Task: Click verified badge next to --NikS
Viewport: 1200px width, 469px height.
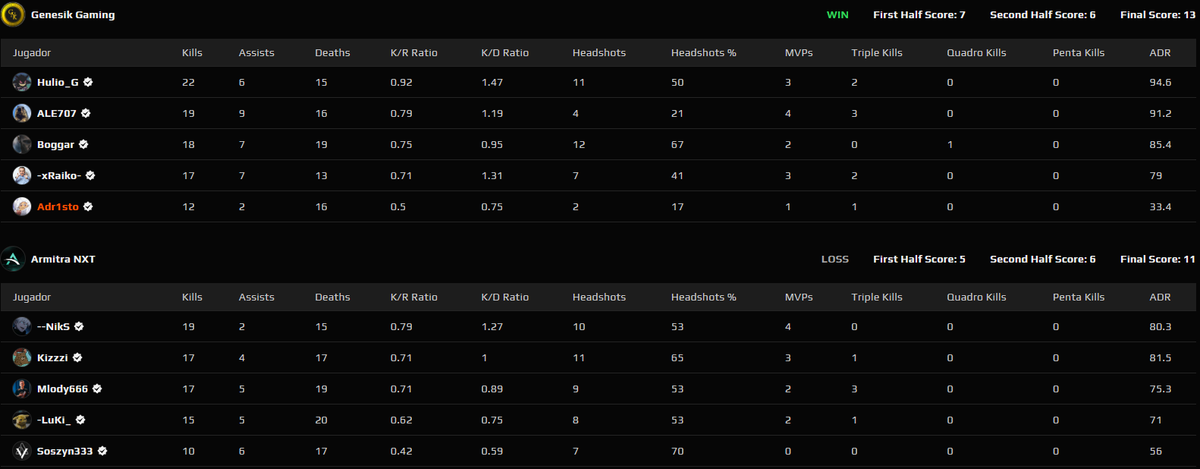Action: tap(78, 326)
